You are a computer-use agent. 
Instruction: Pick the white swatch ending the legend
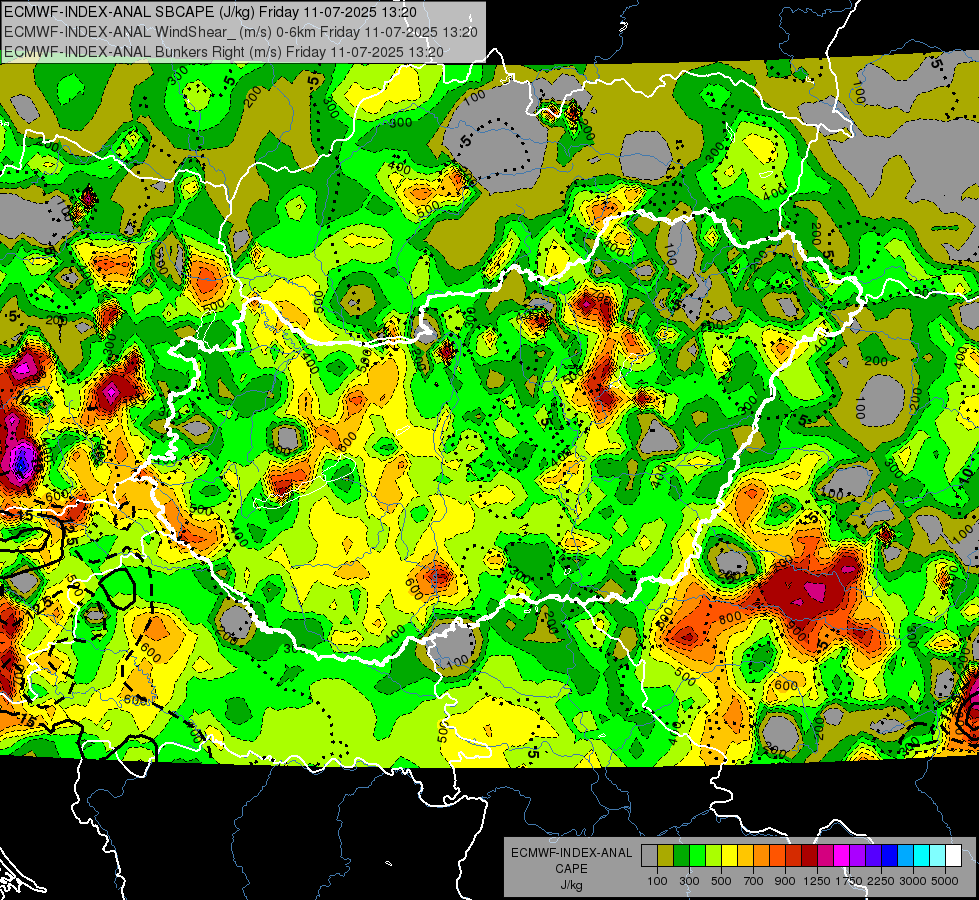click(954, 855)
